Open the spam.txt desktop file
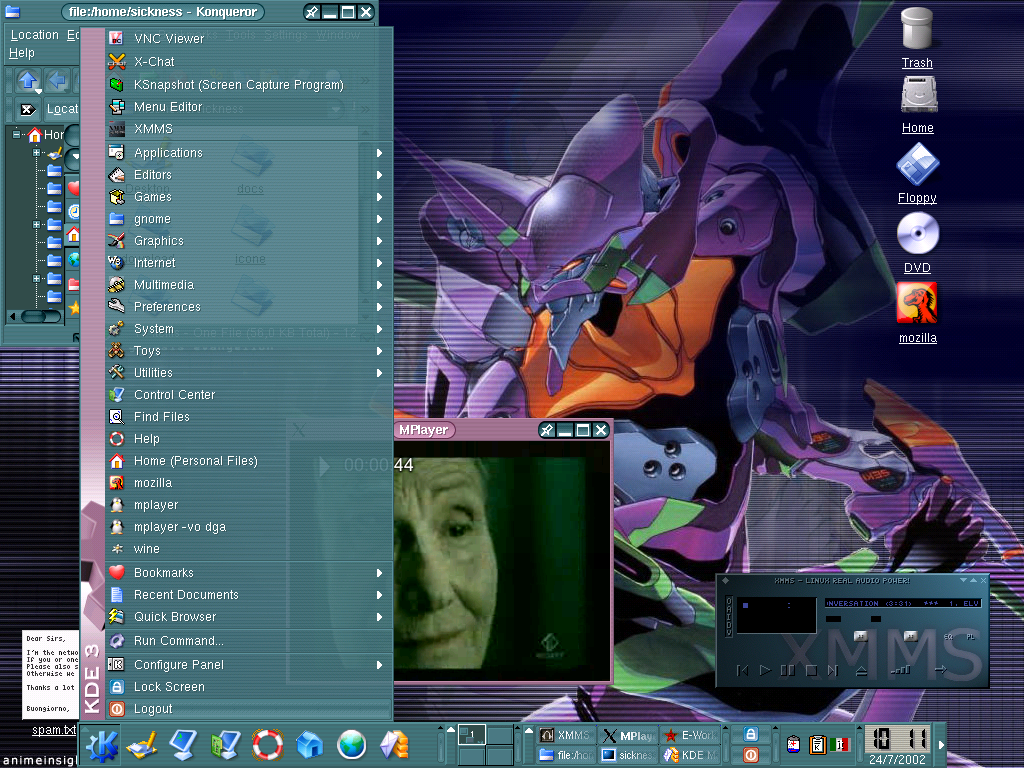 (x=52, y=682)
